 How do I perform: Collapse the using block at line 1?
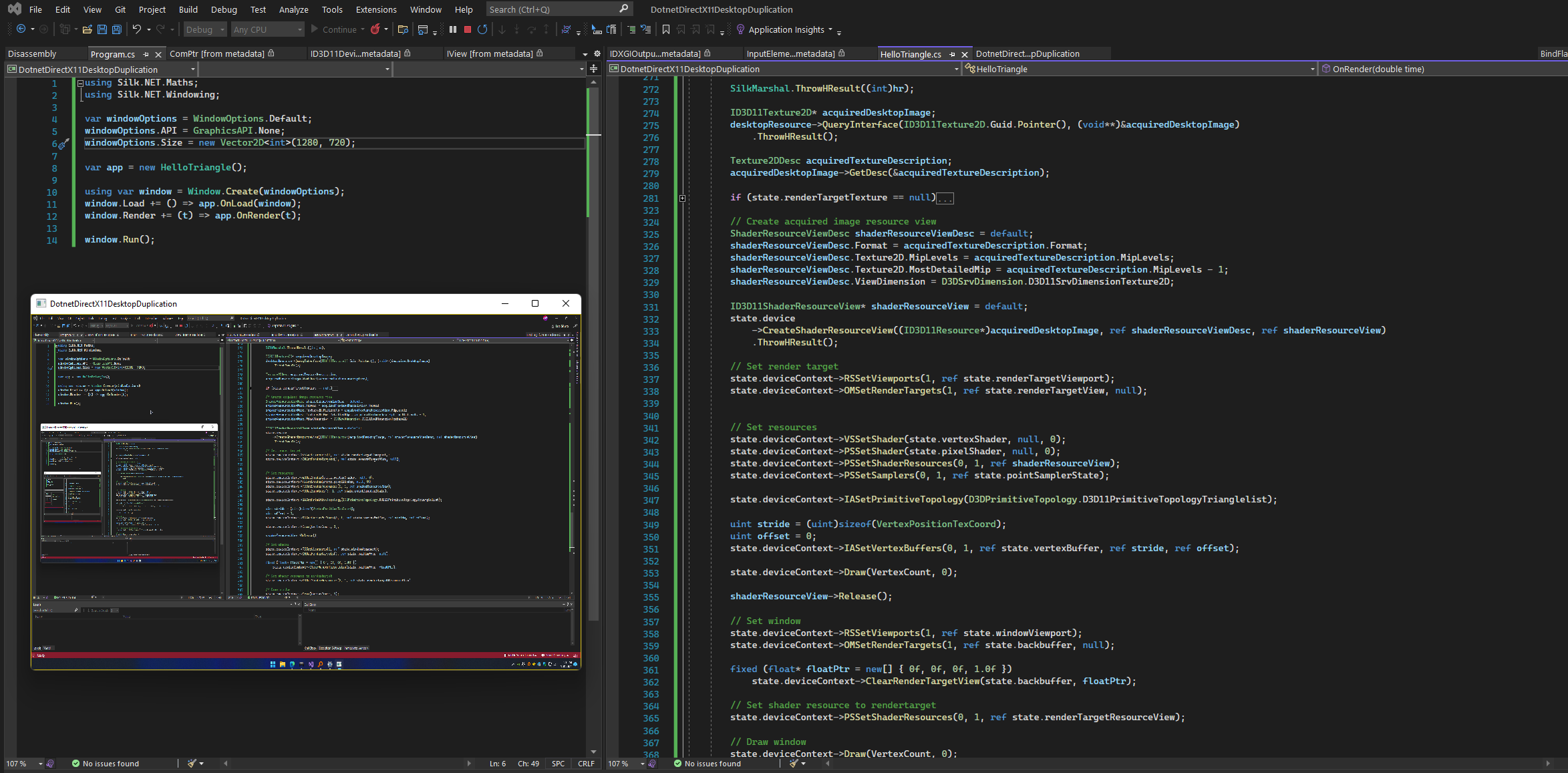pyautogui.click(x=80, y=83)
